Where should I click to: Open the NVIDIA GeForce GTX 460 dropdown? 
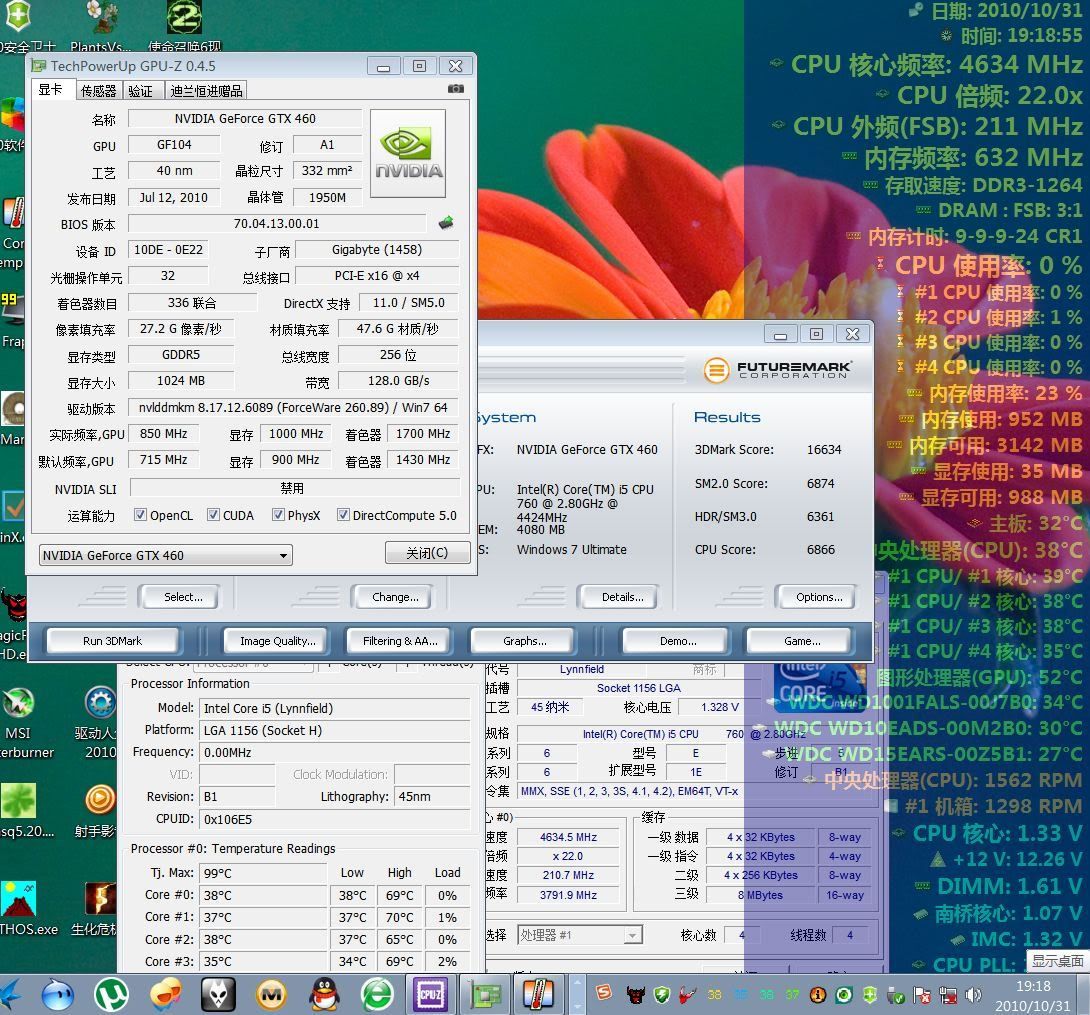pyautogui.click(x=165, y=555)
